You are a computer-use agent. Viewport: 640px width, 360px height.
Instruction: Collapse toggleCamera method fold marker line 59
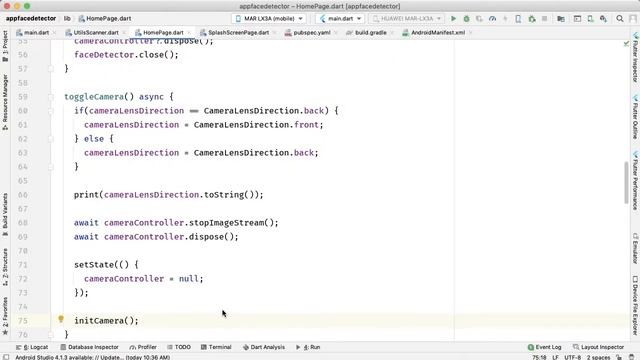click(51, 97)
